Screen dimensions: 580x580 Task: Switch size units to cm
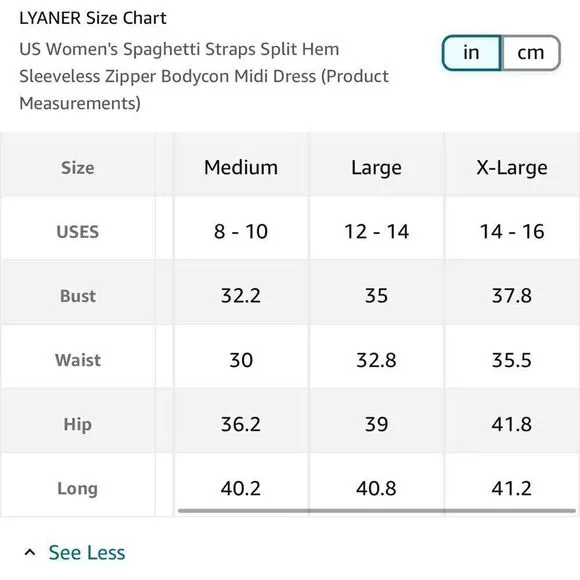click(x=530, y=53)
